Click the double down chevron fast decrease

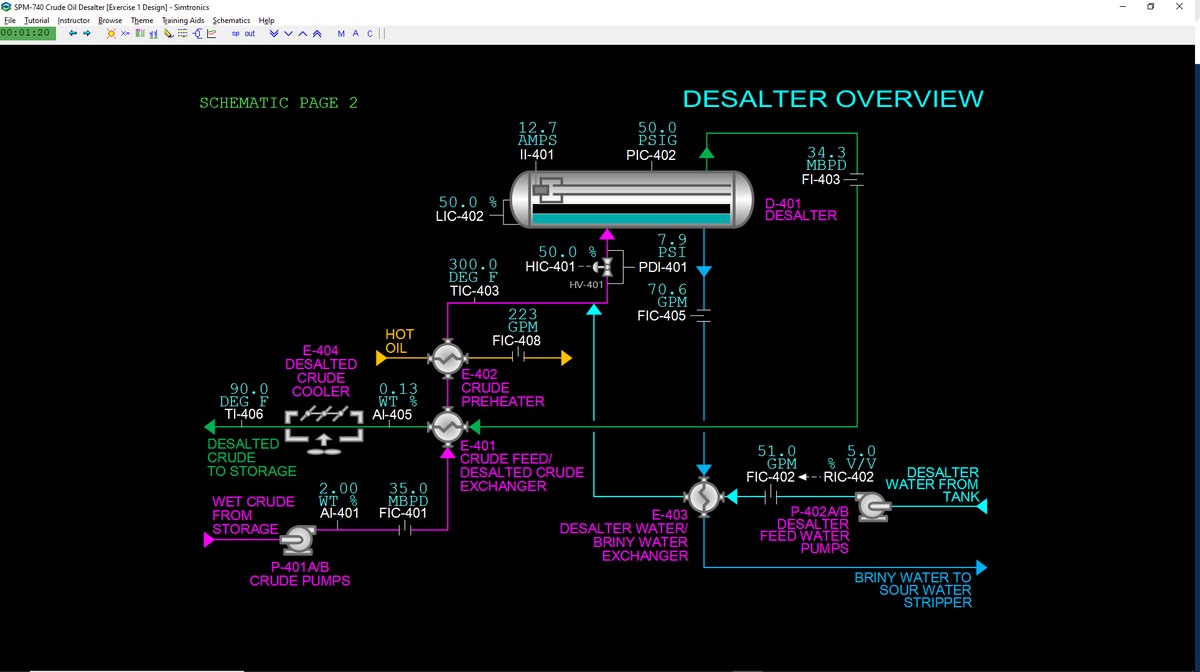pos(274,33)
